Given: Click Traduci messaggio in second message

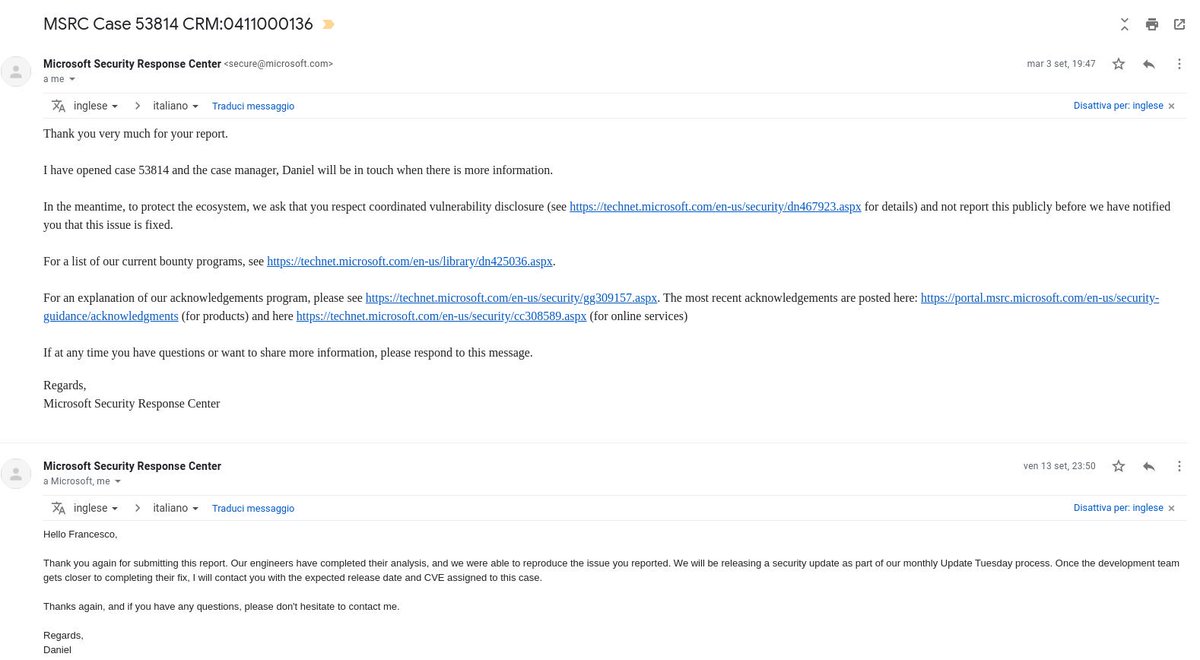Looking at the screenshot, I should point(253,508).
